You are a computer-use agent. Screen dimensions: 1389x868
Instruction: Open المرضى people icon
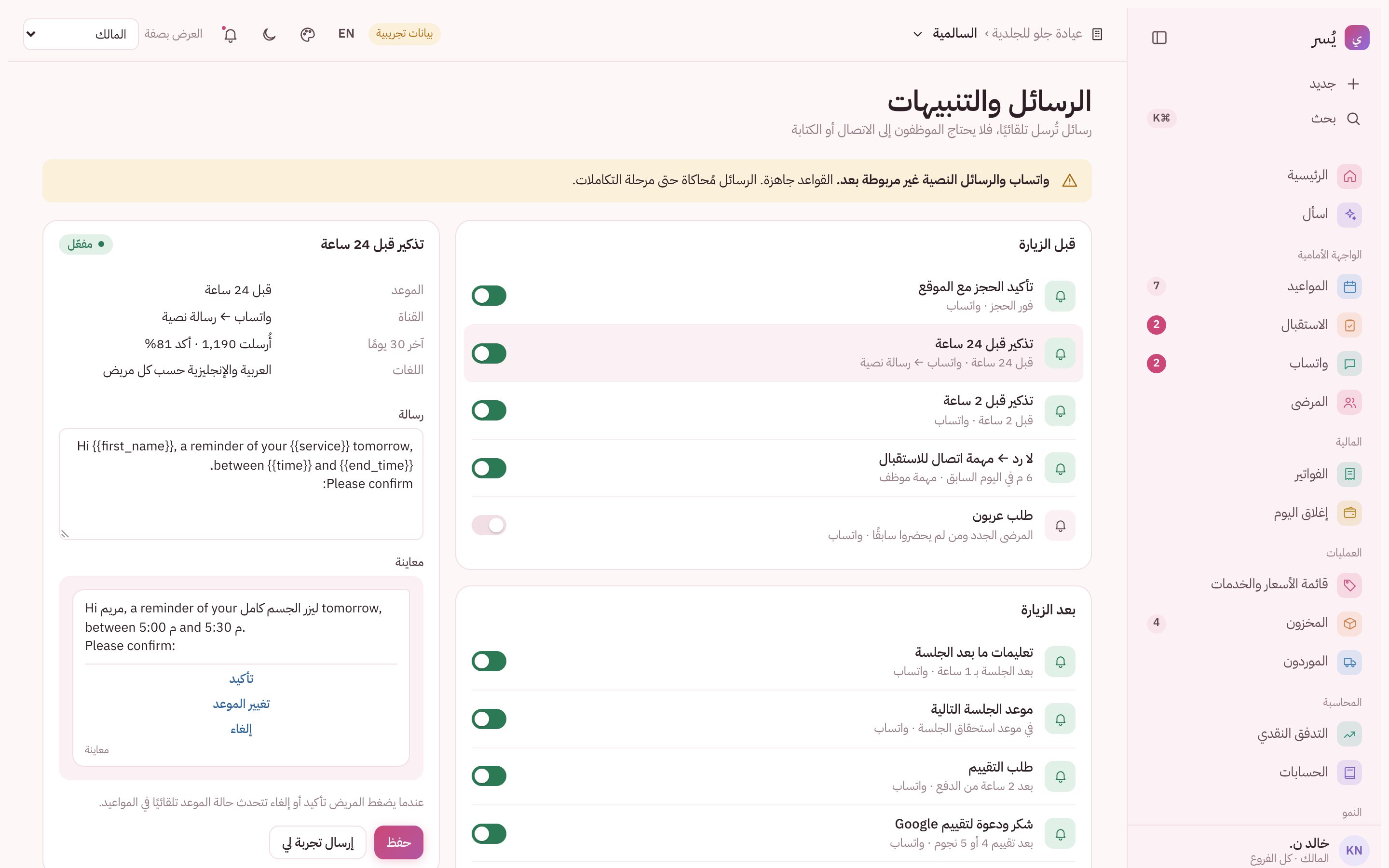point(1349,402)
